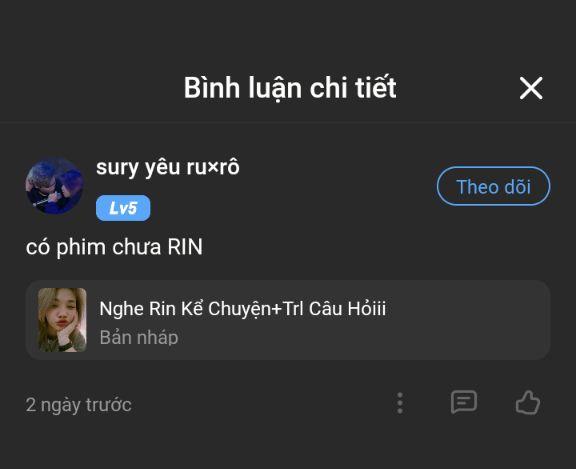Image resolution: width=576 pixels, height=469 pixels.
Task: Open post Nghe Rin Kể Chuyện+Trl Câu Hỏiii
Action: coord(242,309)
